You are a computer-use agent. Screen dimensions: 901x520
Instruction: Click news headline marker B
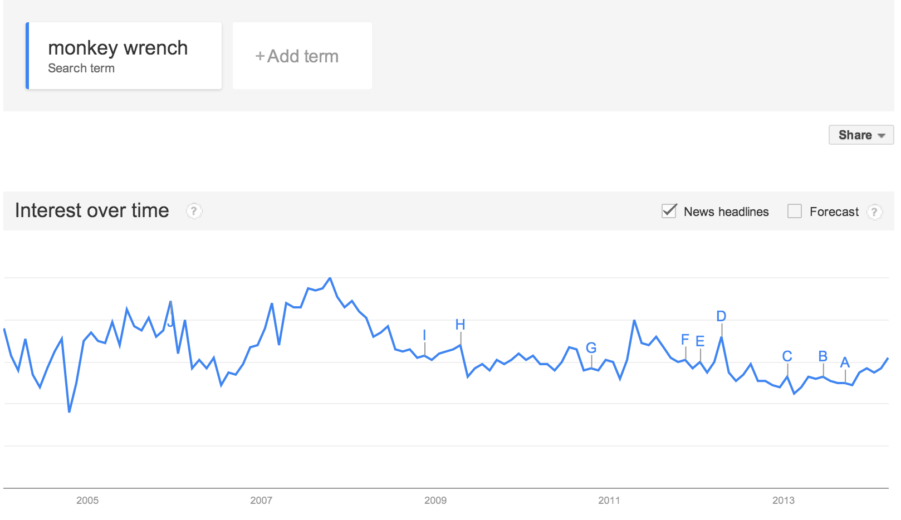(823, 356)
